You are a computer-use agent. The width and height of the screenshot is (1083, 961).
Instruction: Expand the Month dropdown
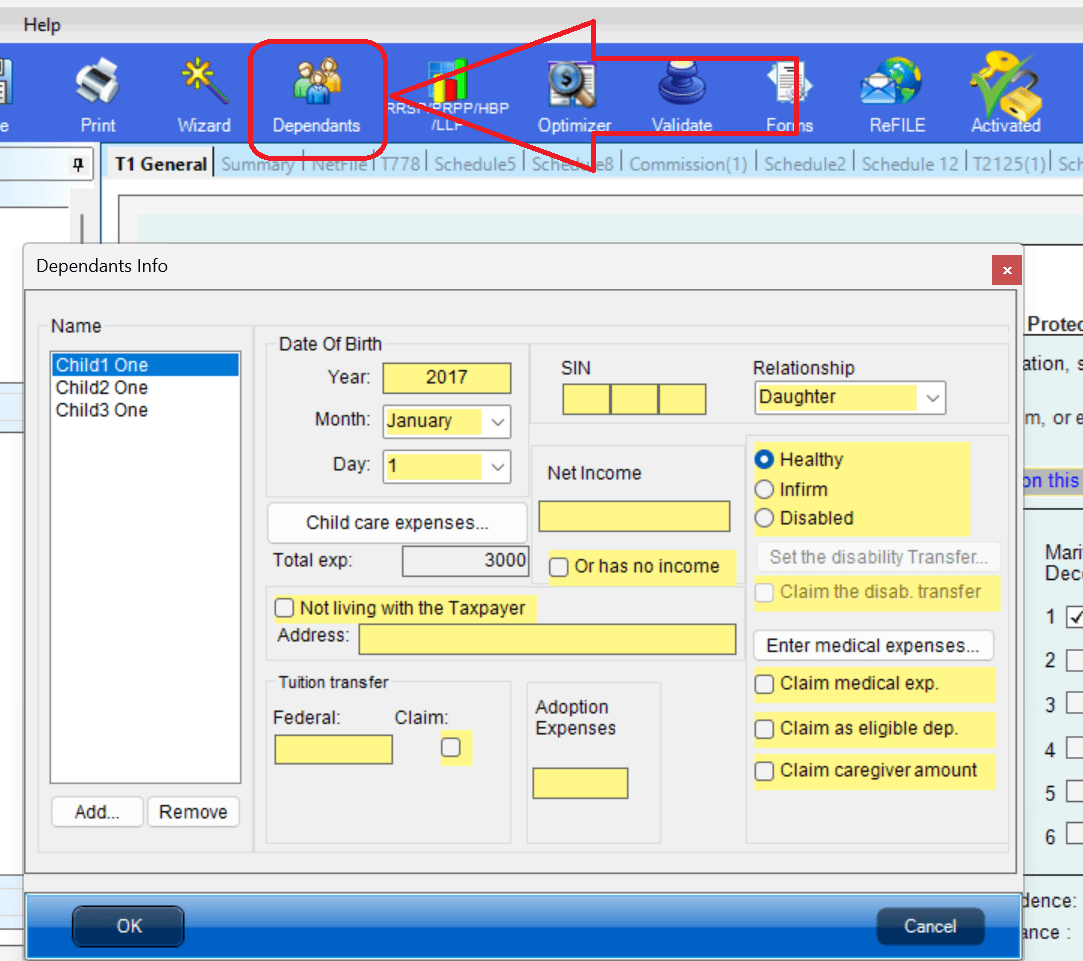(x=498, y=422)
